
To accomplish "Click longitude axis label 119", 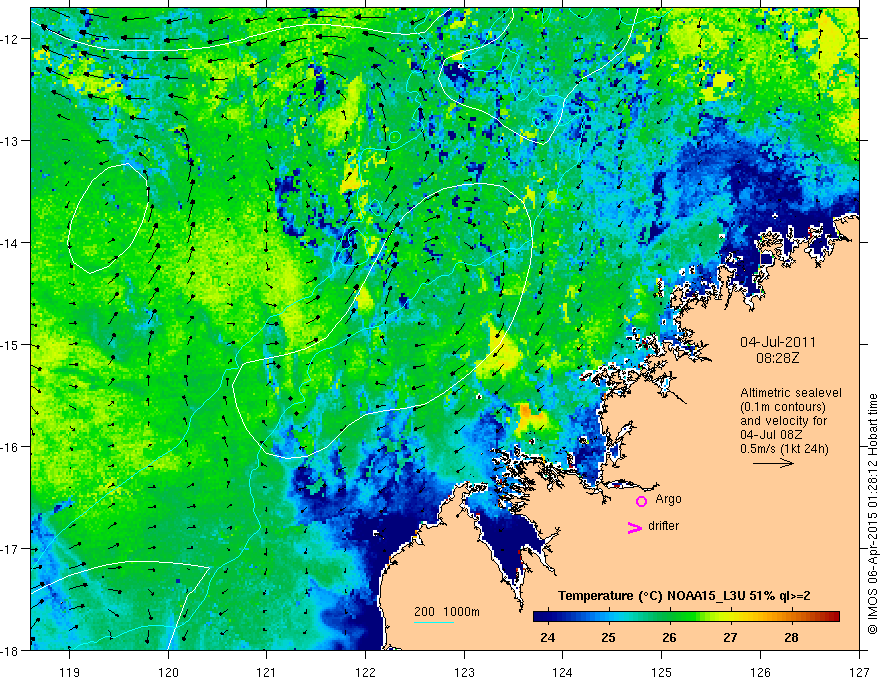I will 70,672.
